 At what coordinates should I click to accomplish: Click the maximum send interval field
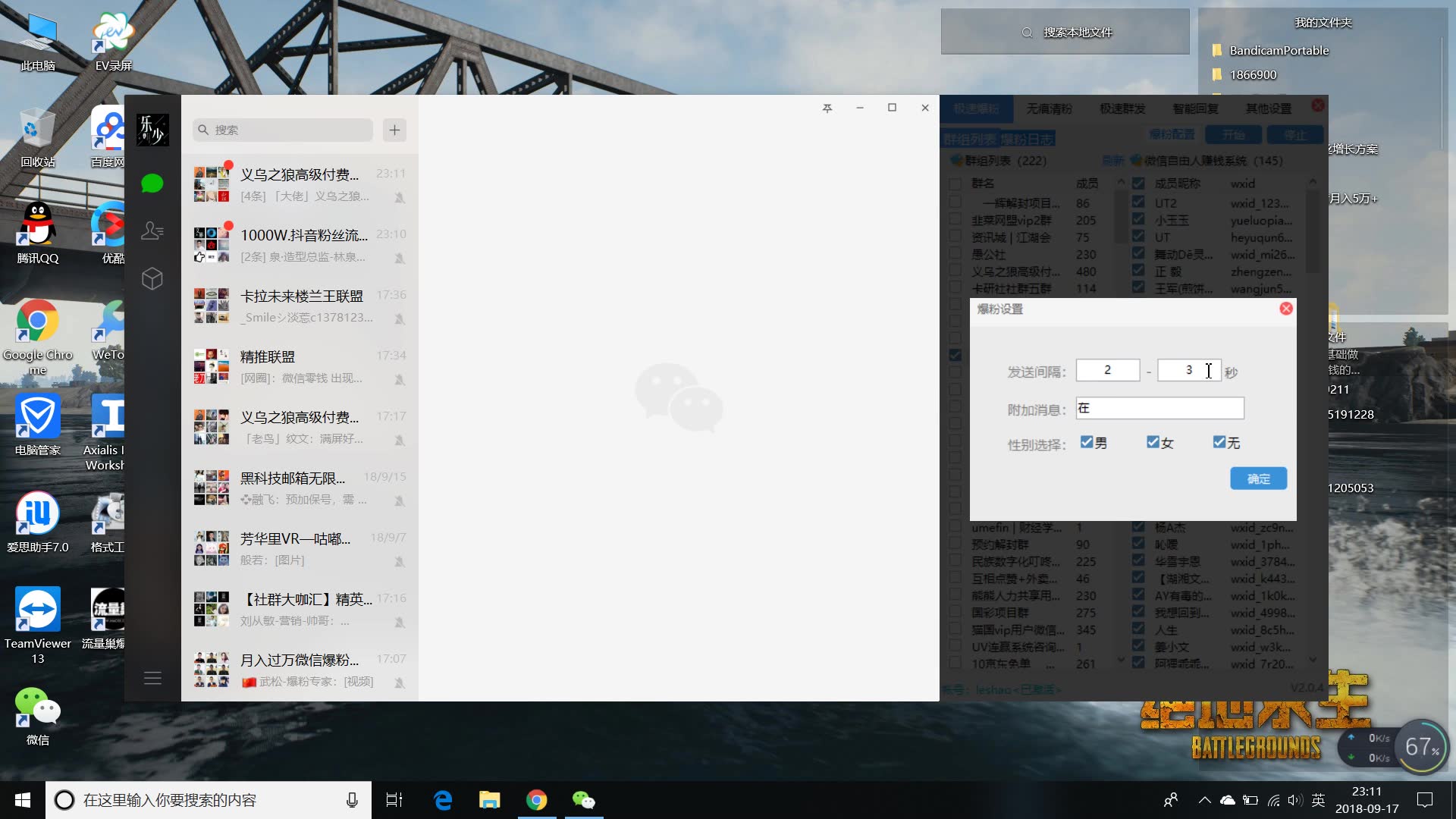coord(1189,370)
